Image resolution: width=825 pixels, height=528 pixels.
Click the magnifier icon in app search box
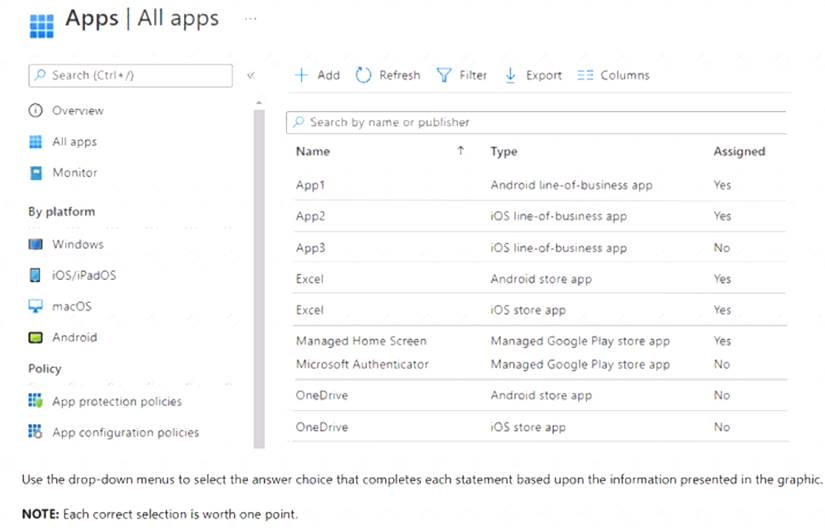pyautogui.click(x=298, y=122)
